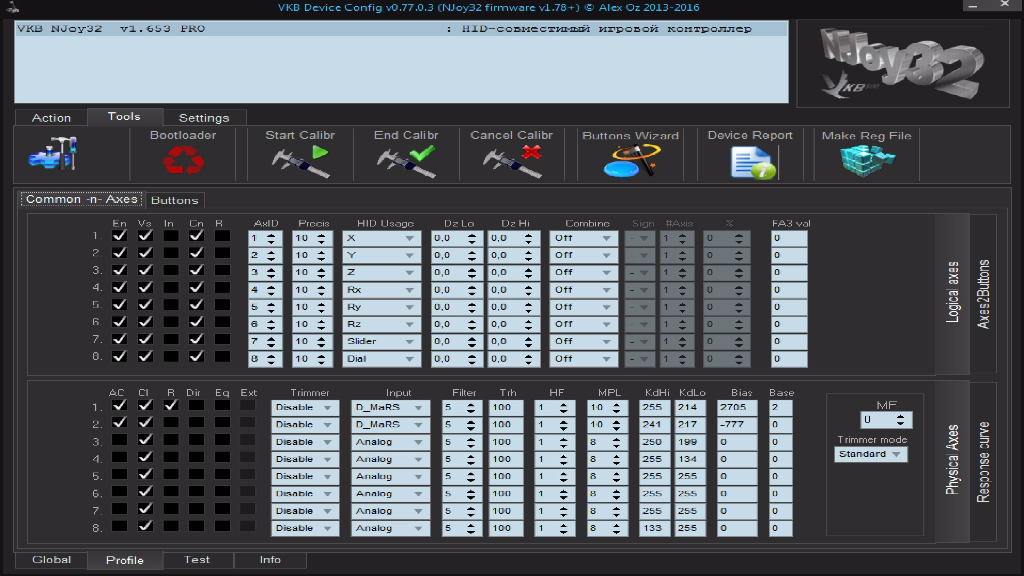Click the Bootloader recycle icon
Screen dimensions: 1024x576
tap(184, 160)
